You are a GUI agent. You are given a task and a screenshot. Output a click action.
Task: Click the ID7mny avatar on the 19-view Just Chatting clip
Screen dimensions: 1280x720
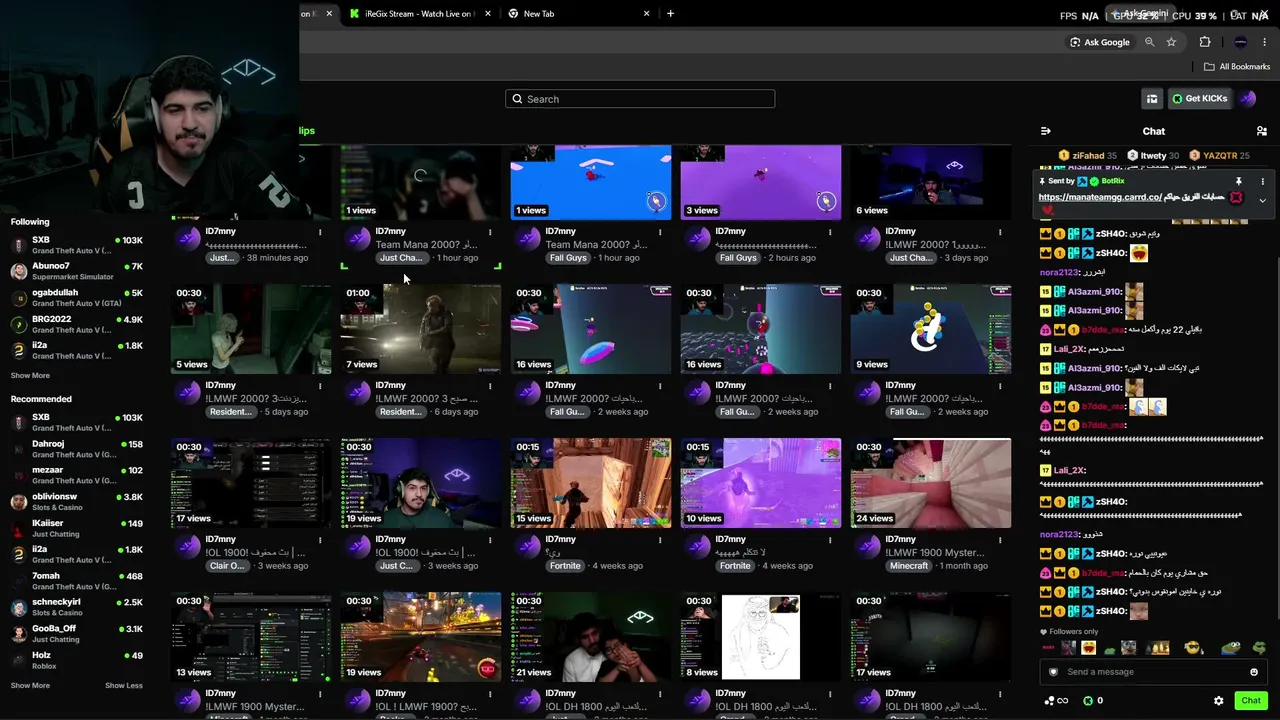[x=358, y=546]
